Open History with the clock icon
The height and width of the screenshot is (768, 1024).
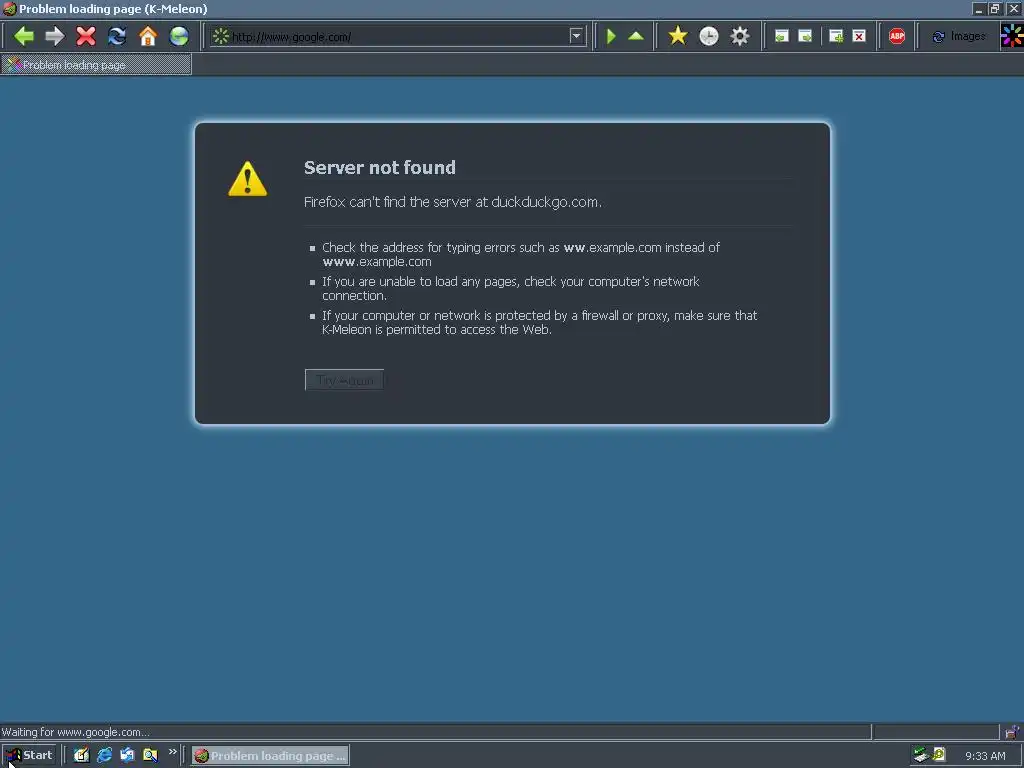pyautogui.click(x=709, y=36)
